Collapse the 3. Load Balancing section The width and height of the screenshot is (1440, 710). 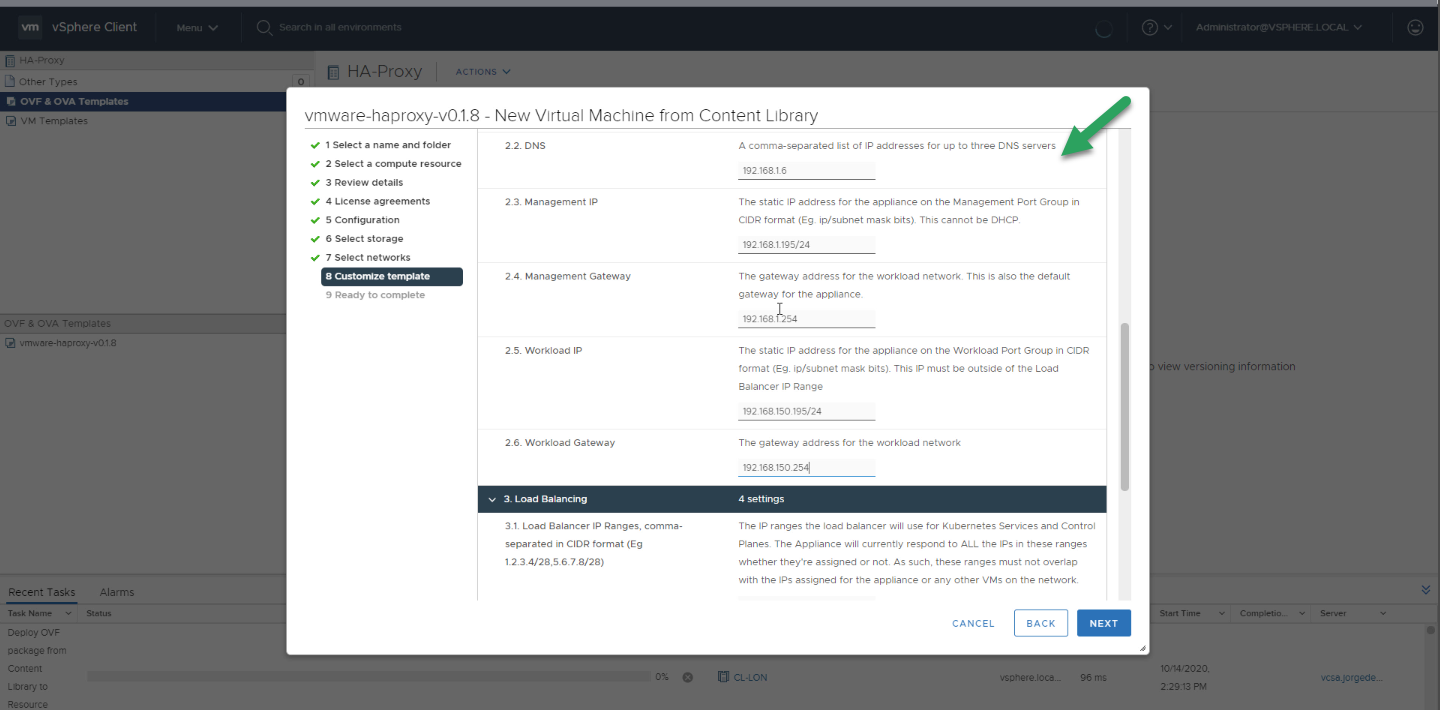click(492, 499)
